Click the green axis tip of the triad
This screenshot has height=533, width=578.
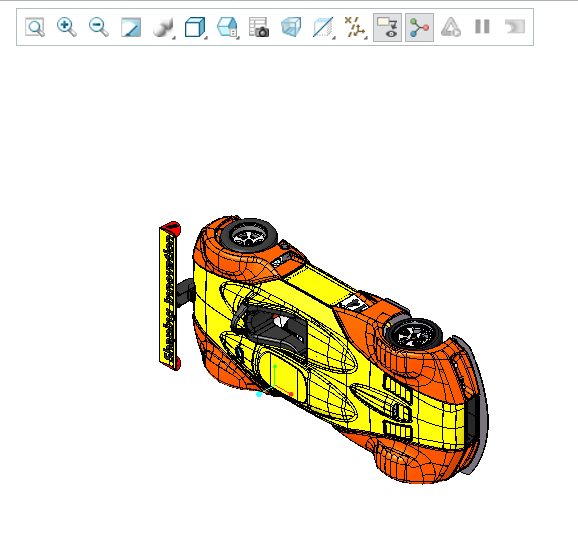(x=275, y=366)
